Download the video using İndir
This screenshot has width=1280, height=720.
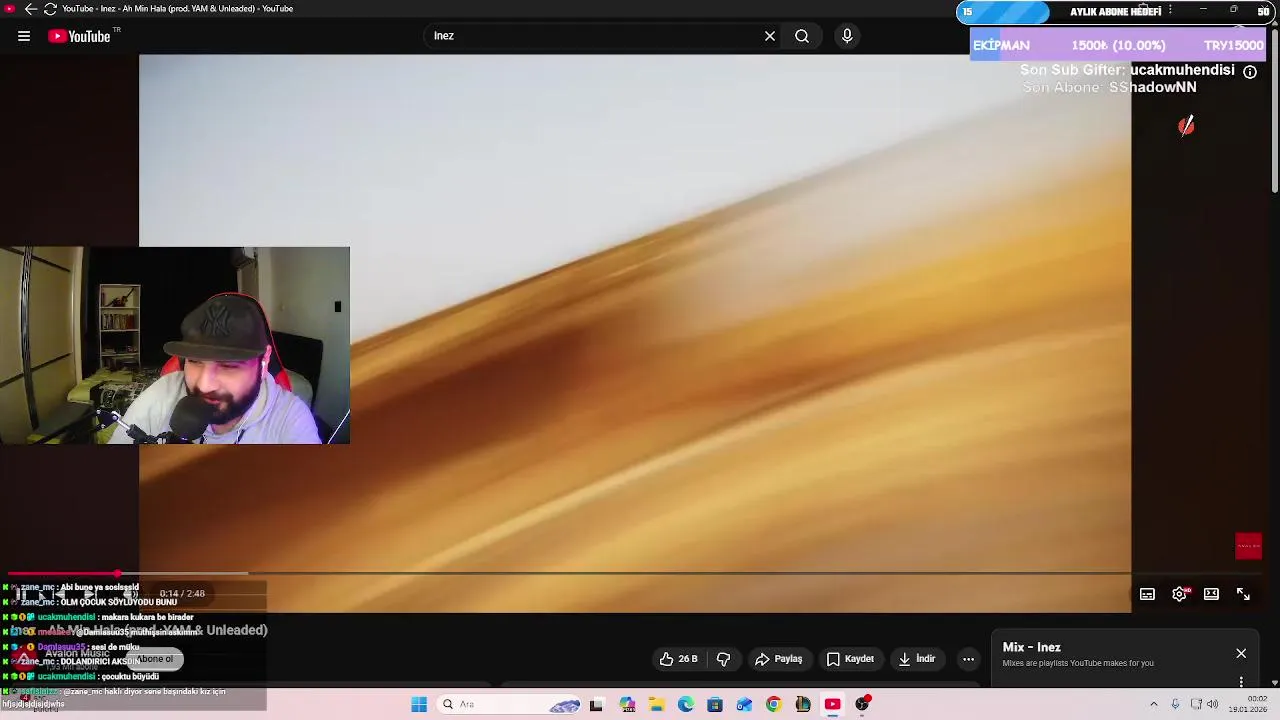pos(917,659)
